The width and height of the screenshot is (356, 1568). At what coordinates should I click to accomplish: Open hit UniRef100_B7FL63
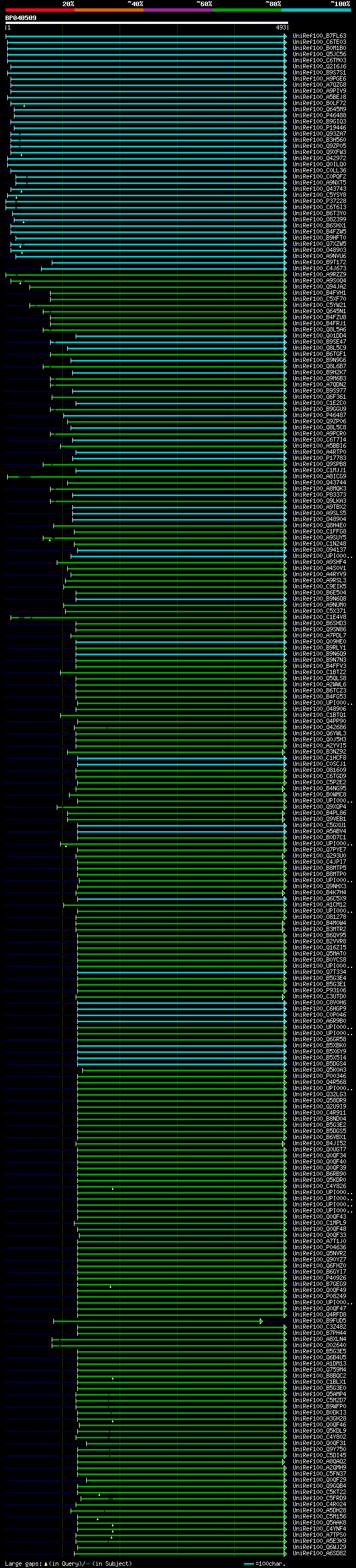click(319, 36)
